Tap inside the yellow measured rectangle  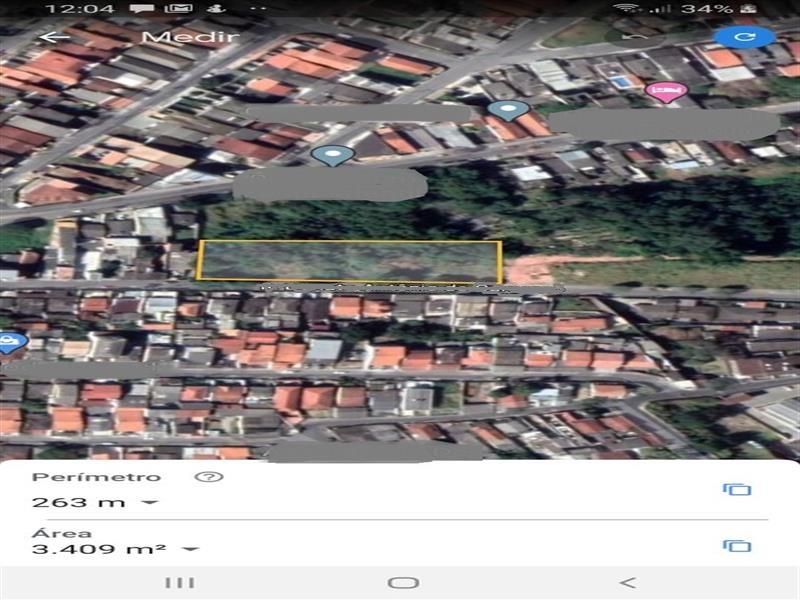pyautogui.click(x=349, y=260)
